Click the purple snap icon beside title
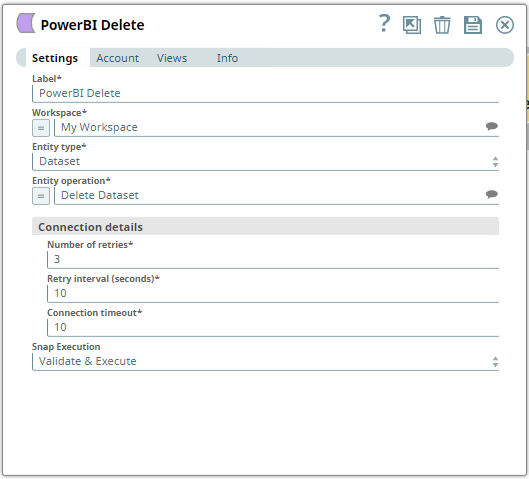The height and width of the screenshot is (479, 529). coord(26,23)
